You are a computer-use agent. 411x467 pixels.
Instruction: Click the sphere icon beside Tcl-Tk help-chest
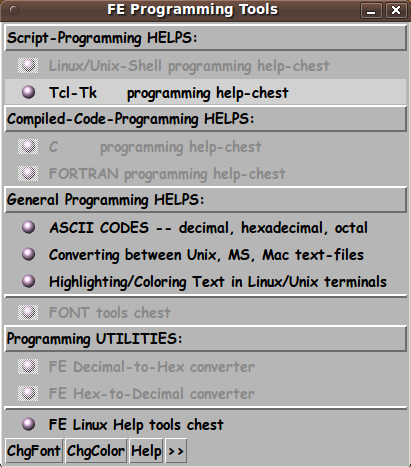[28, 92]
